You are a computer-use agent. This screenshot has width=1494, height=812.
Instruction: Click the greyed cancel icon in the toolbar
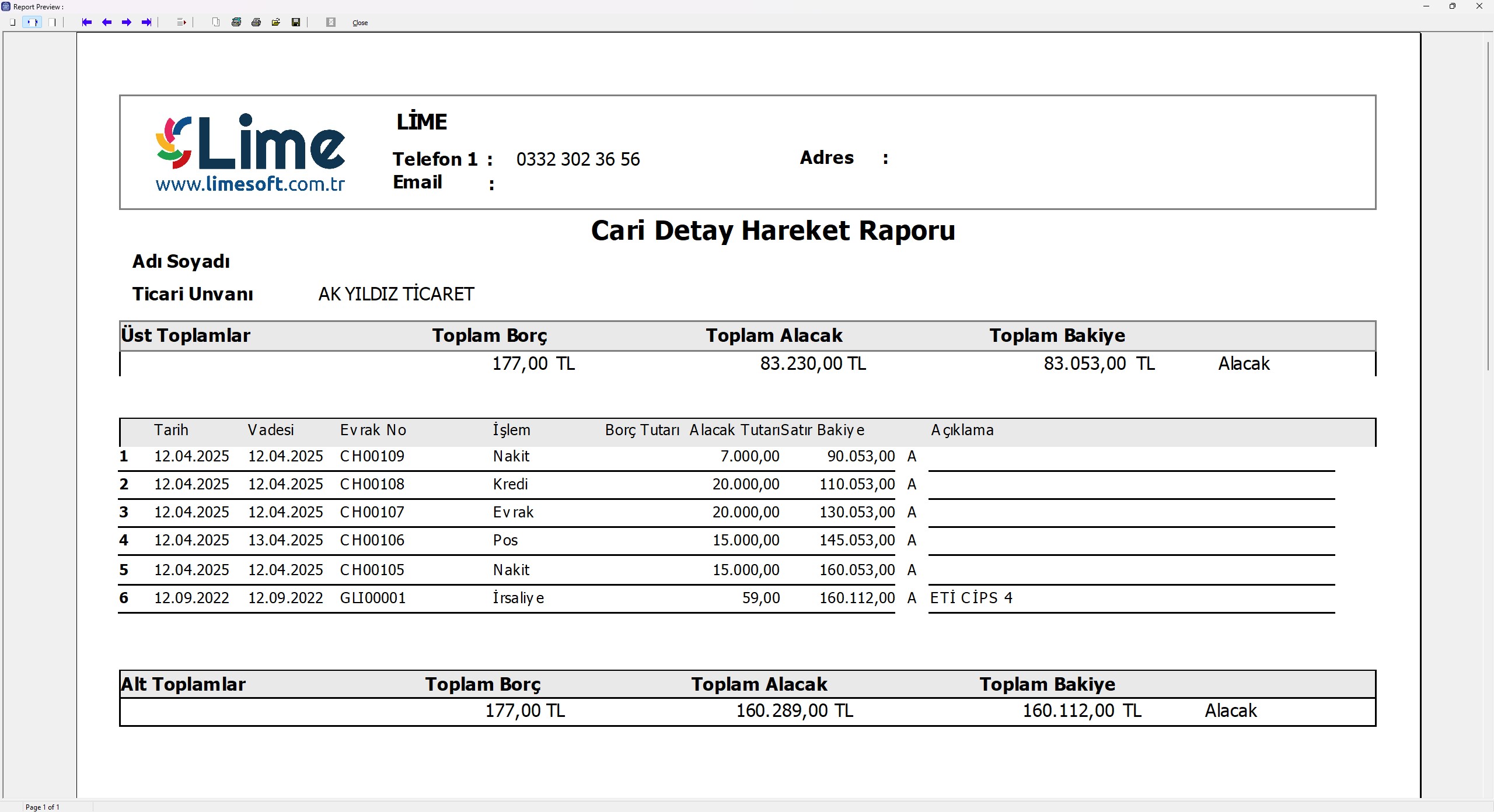(331, 22)
